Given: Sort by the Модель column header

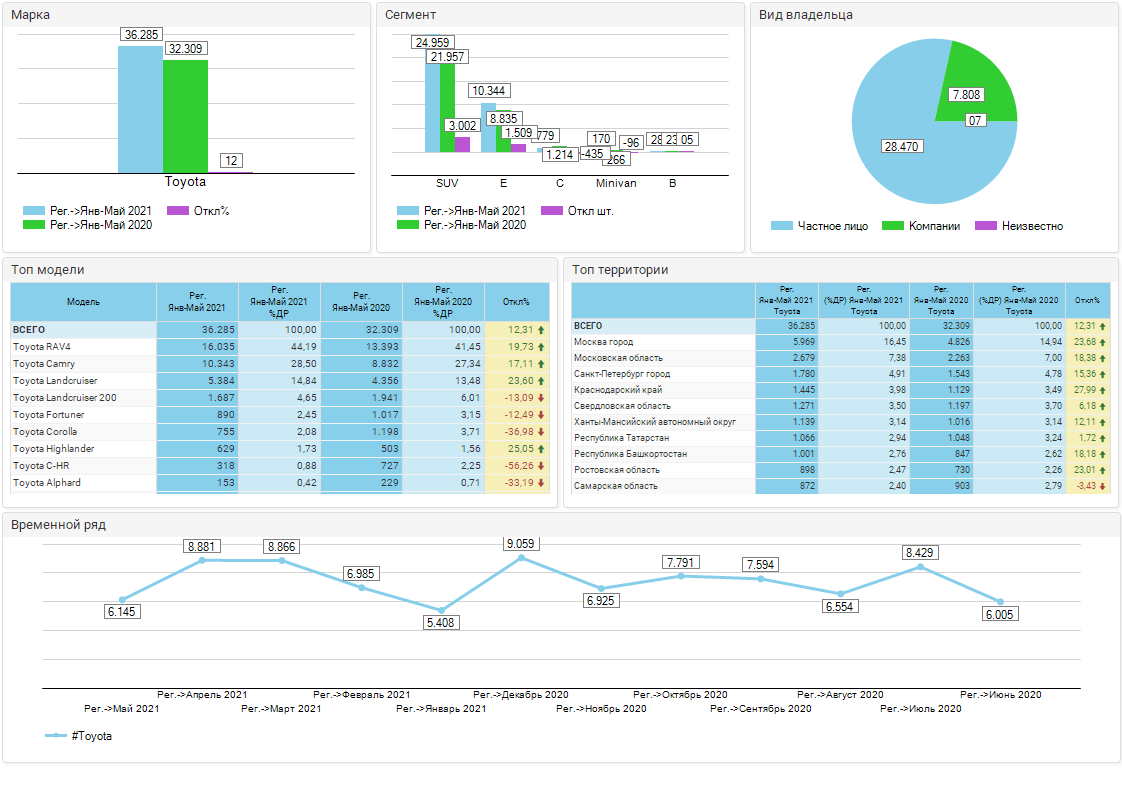Looking at the screenshot, I should [83, 301].
